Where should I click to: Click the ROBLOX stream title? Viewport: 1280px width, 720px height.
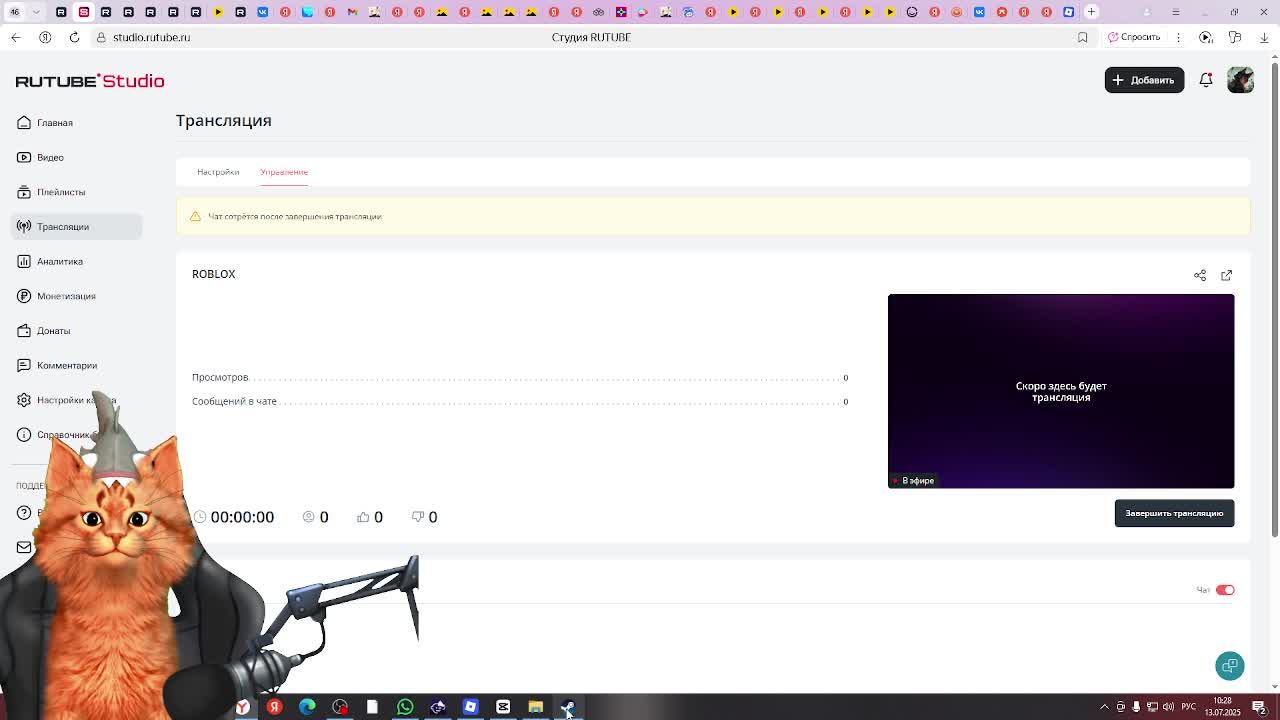[x=214, y=274]
